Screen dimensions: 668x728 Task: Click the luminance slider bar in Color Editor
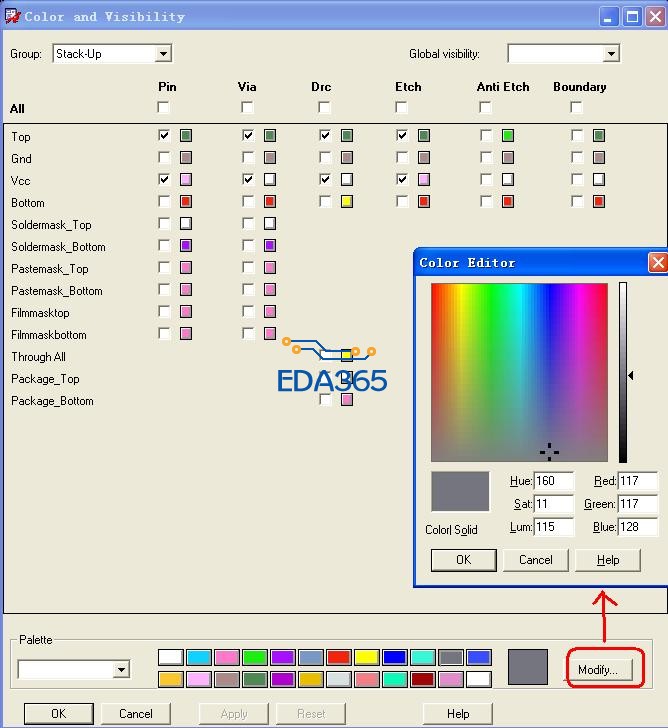623,372
